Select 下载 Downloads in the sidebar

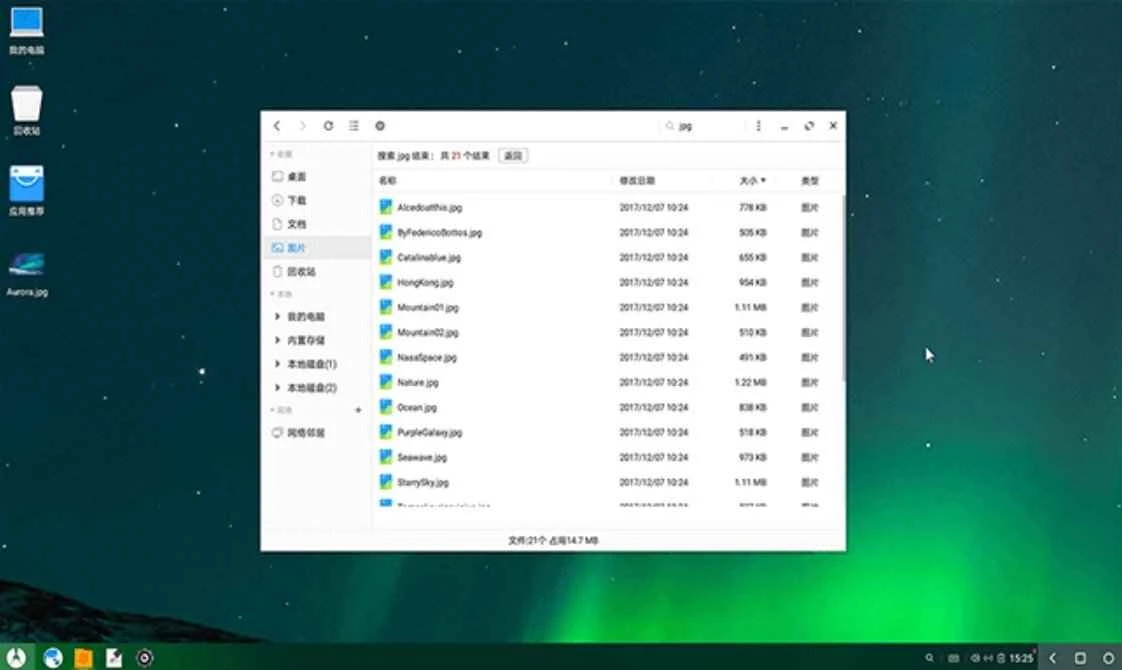[296, 200]
